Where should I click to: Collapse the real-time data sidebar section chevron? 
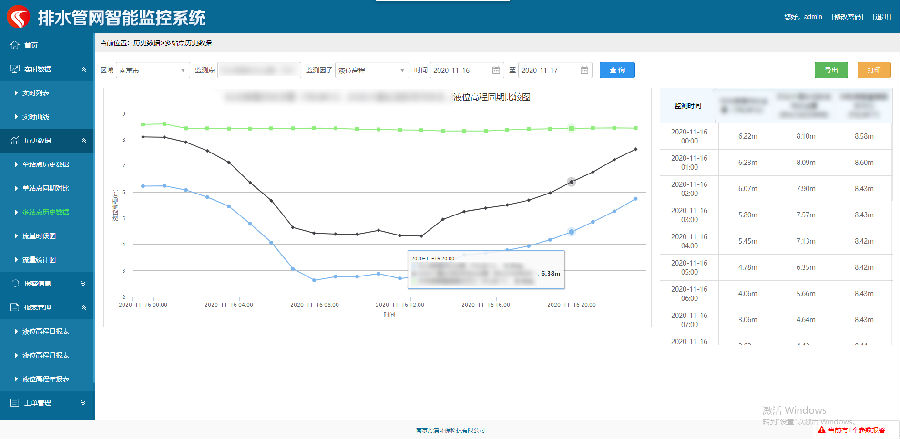[x=84, y=69]
